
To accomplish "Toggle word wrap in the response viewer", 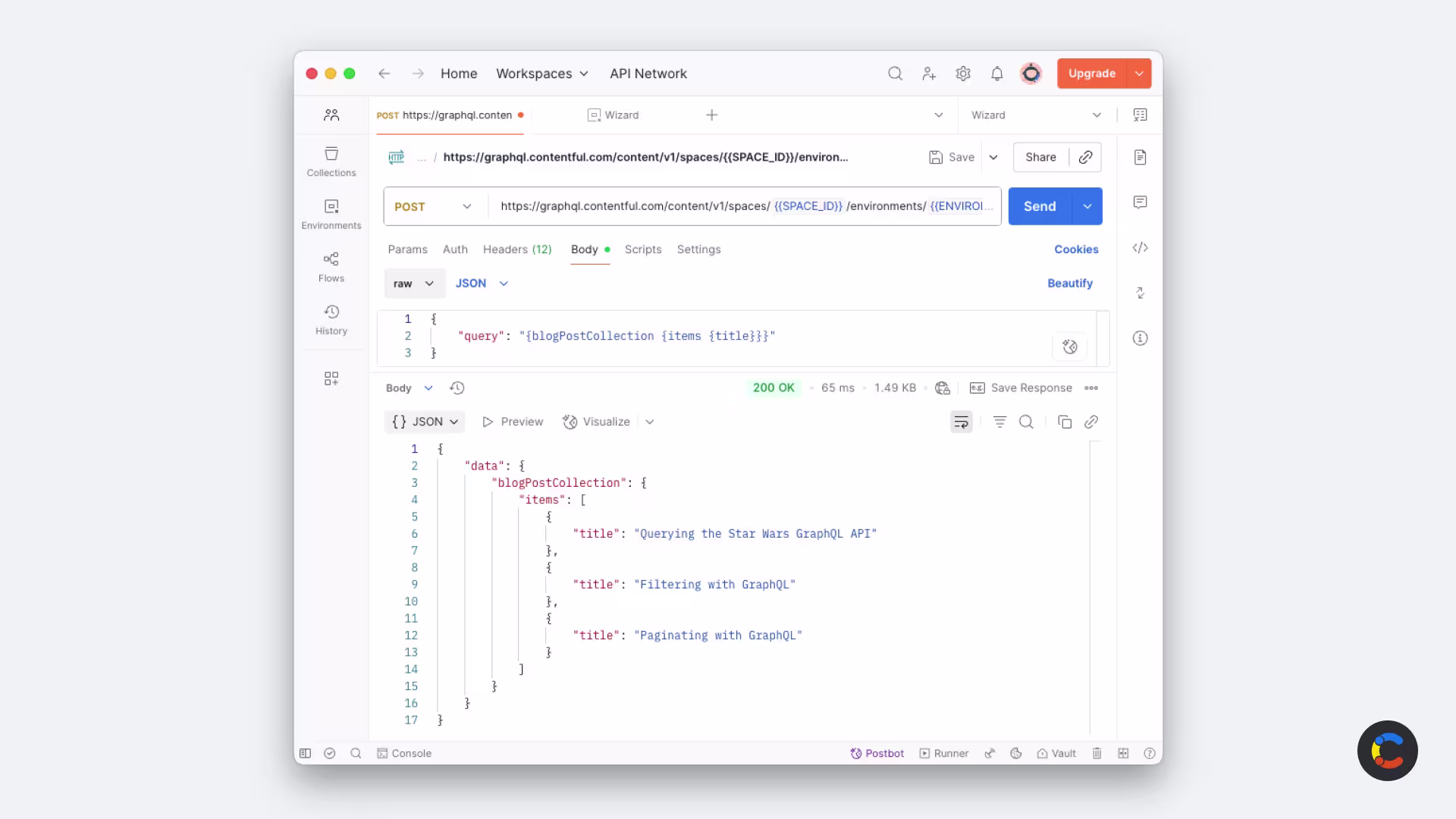I will [961, 422].
